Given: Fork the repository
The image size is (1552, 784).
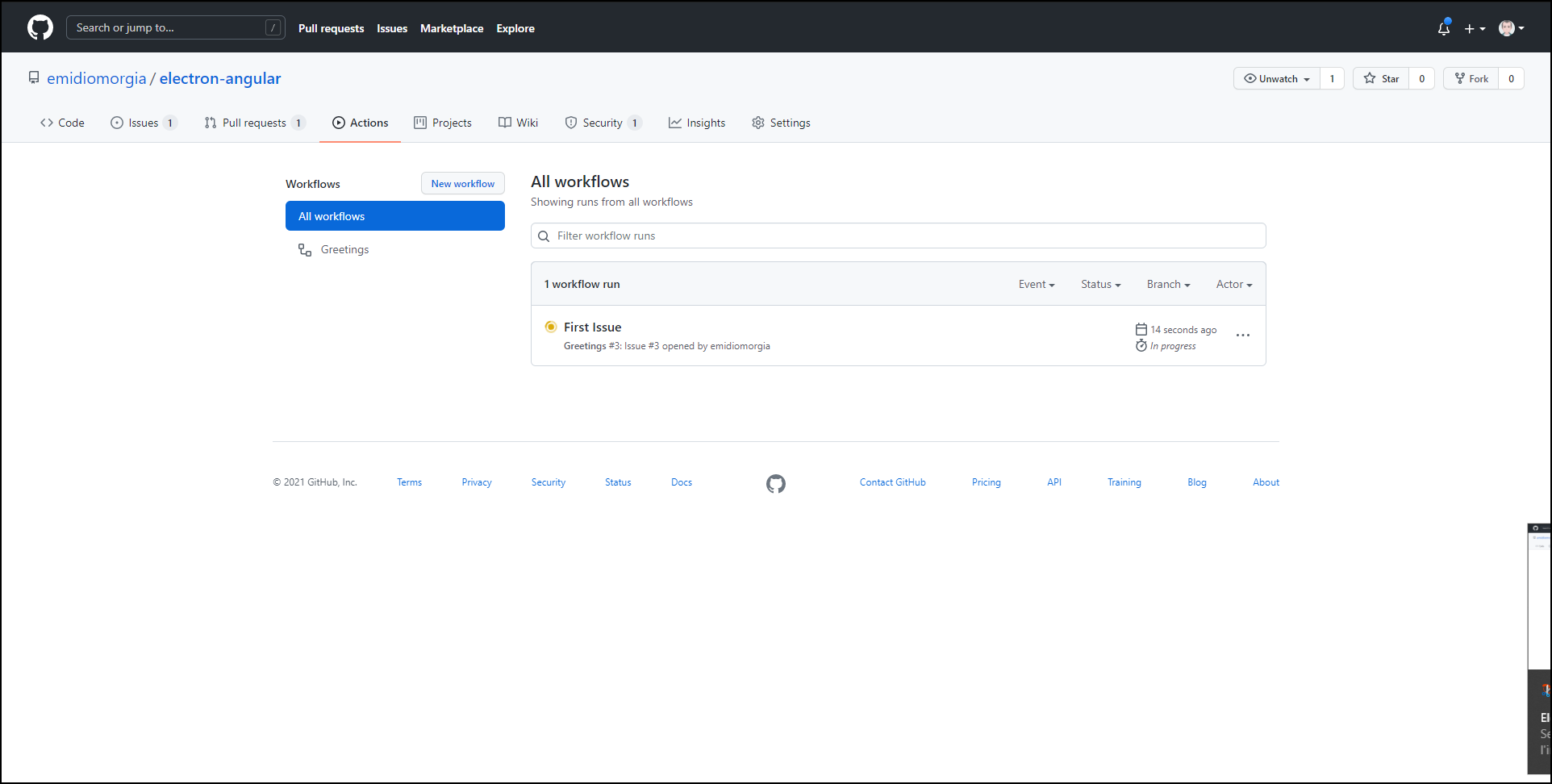Looking at the screenshot, I should (1471, 78).
